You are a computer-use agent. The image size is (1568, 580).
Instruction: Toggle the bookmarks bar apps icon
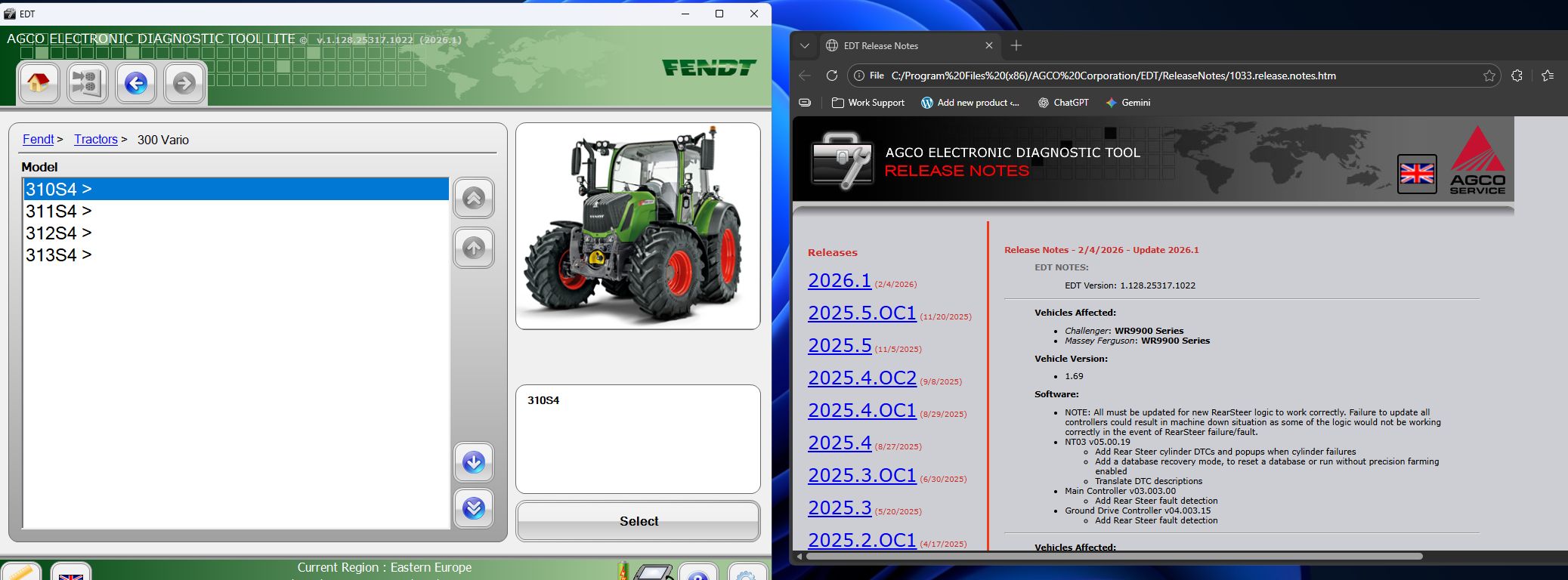(805, 103)
